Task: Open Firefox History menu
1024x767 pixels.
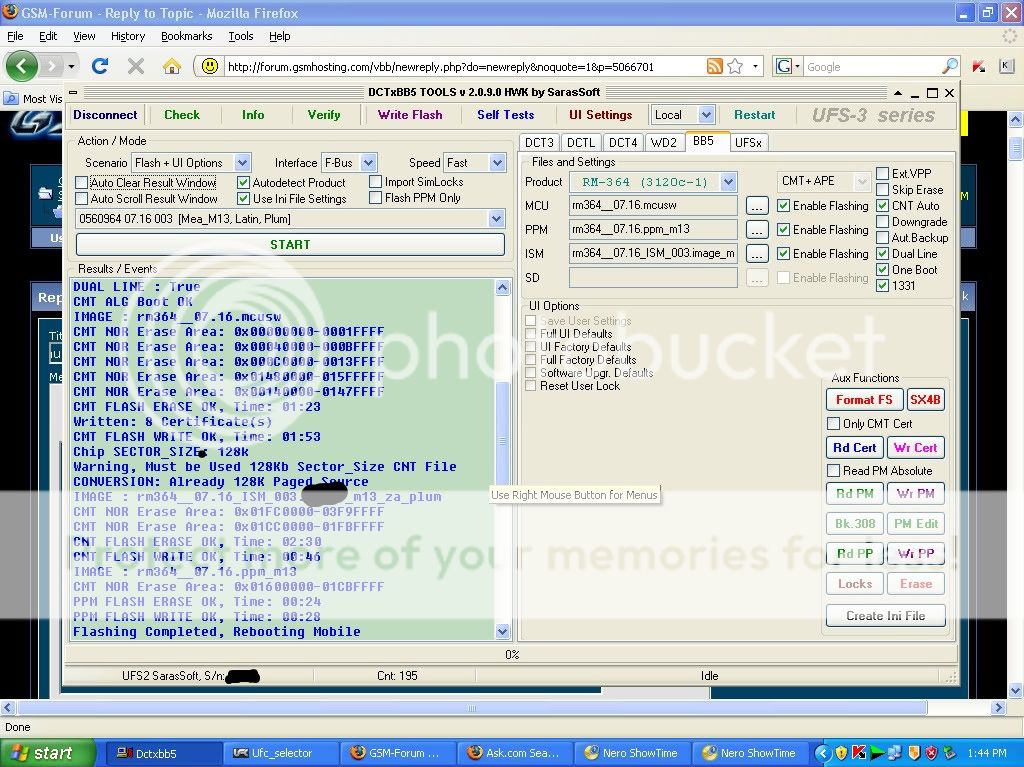Action: tap(128, 37)
